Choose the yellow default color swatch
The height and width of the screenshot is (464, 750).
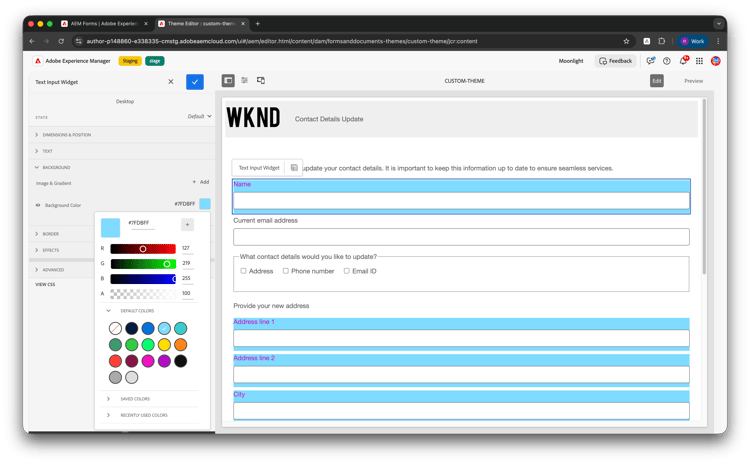pyautogui.click(x=164, y=344)
